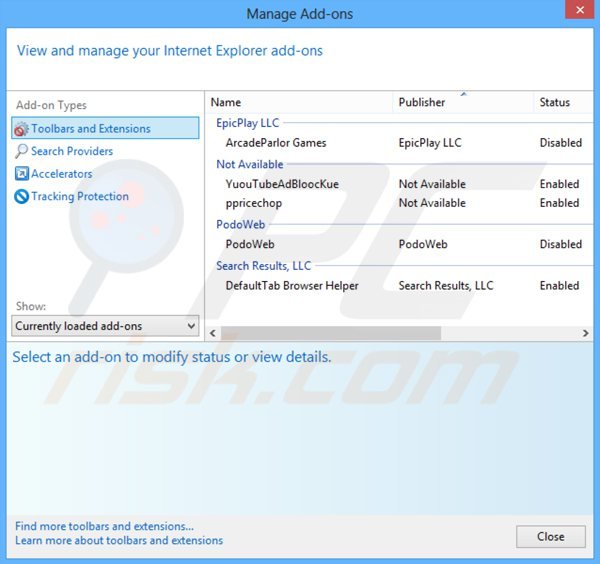Click the Search Providers magnifier icon
The height and width of the screenshot is (564, 600).
tap(21, 151)
